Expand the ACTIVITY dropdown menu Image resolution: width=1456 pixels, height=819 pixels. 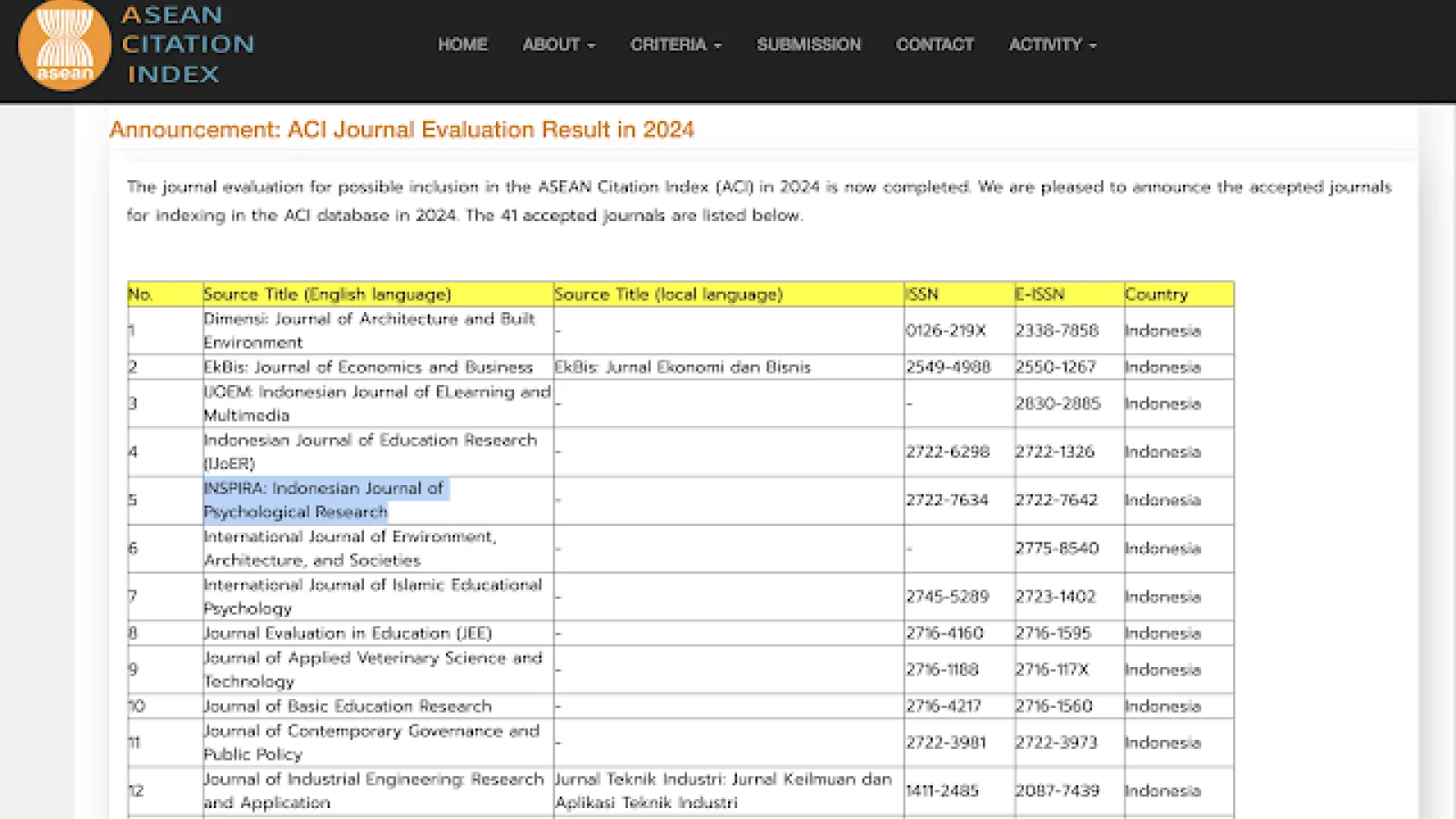(1053, 45)
